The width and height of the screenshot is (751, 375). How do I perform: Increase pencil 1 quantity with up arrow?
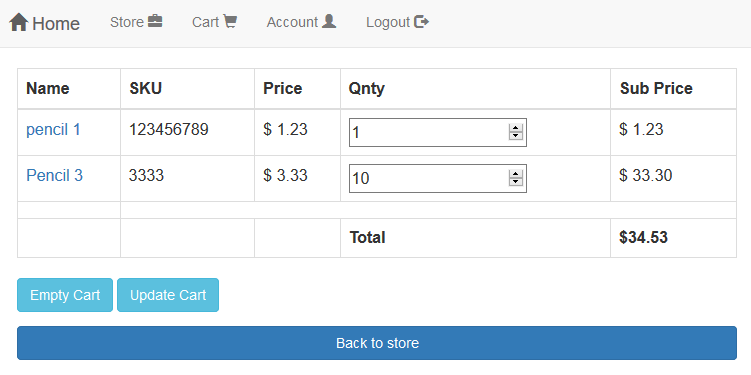point(515,128)
